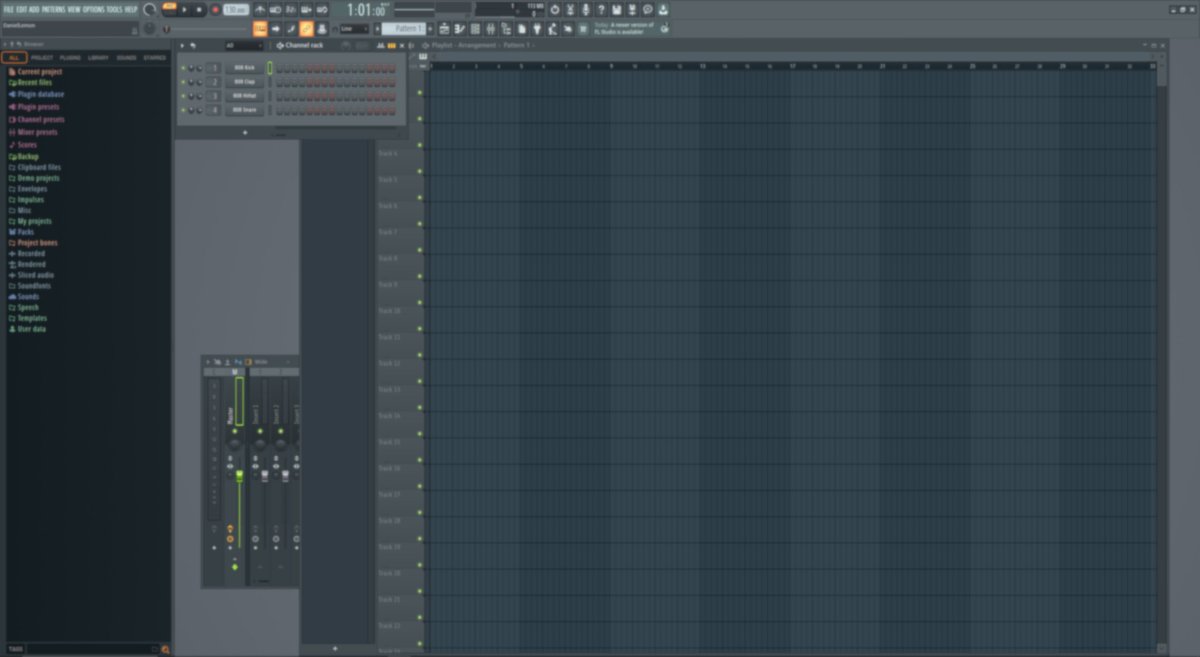Select the 808 Clap channel button

point(245,82)
